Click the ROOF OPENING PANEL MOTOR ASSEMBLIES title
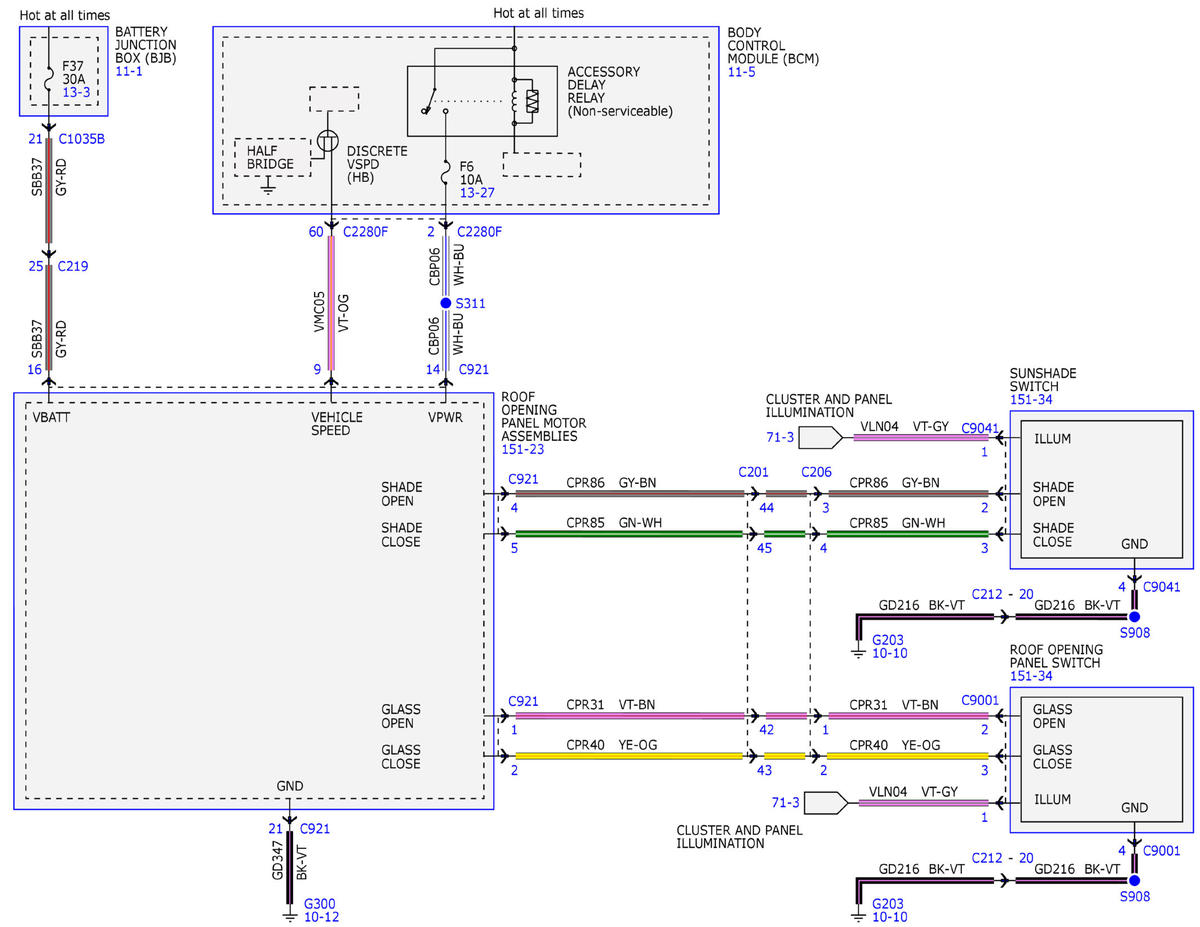 click(x=543, y=417)
